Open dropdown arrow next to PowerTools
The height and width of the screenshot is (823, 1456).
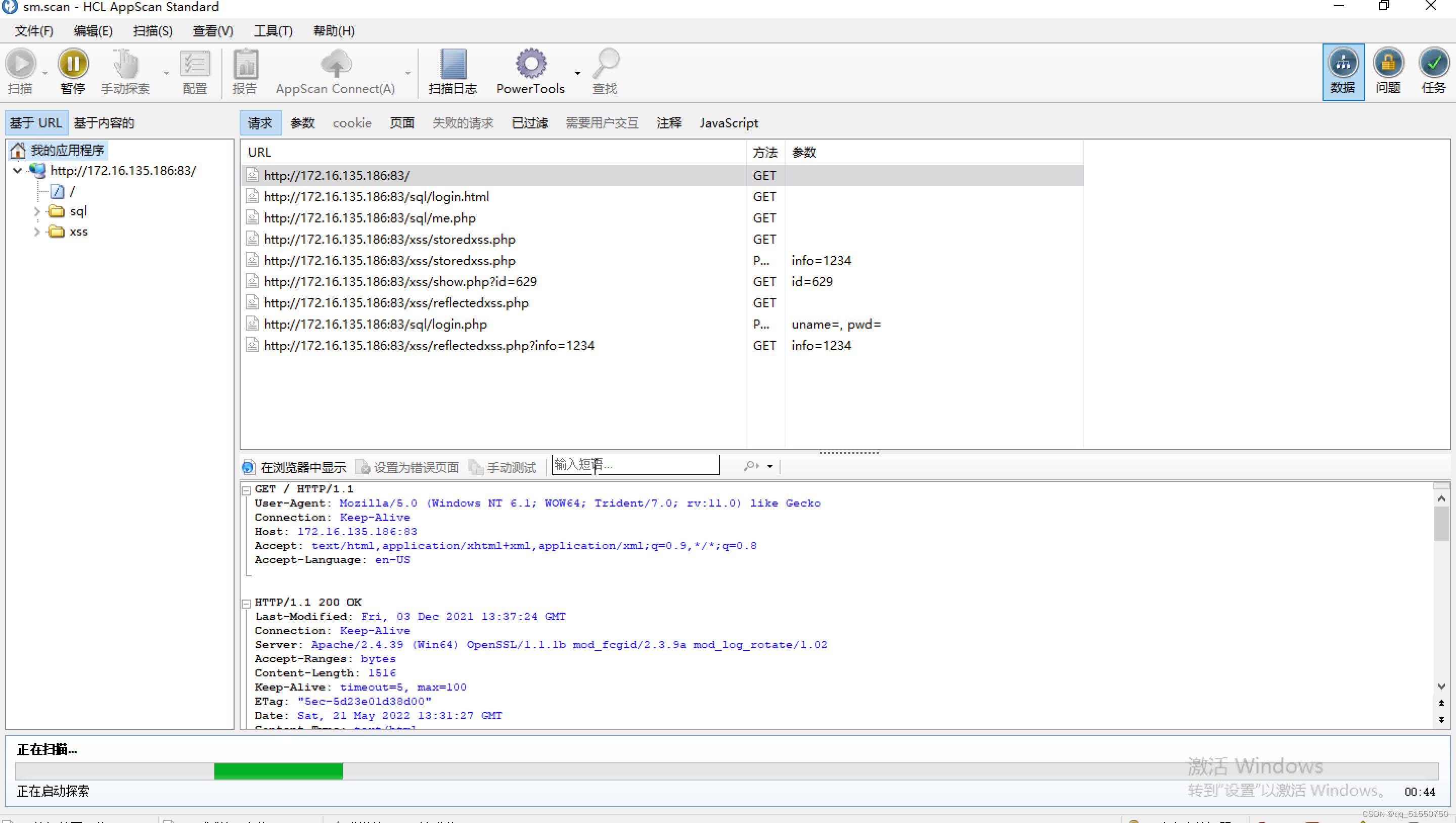tap(578, 73)
